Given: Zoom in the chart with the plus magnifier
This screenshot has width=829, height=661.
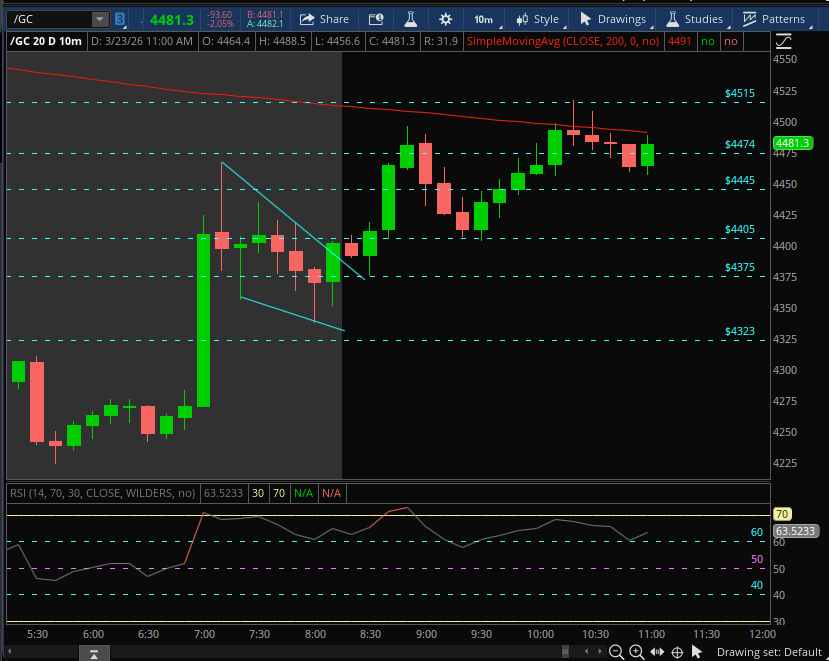Looking at the screenshot, I should (637, 652).
